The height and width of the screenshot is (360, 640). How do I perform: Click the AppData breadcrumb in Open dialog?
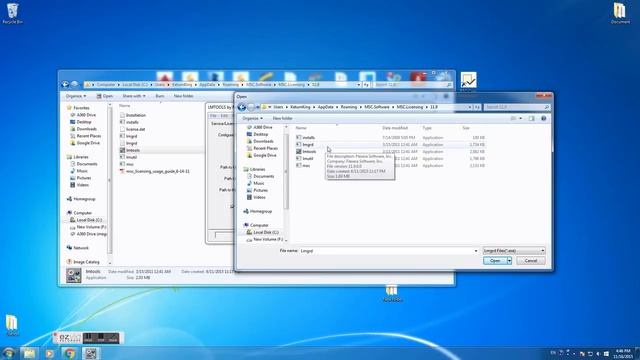tap(325, 107)
